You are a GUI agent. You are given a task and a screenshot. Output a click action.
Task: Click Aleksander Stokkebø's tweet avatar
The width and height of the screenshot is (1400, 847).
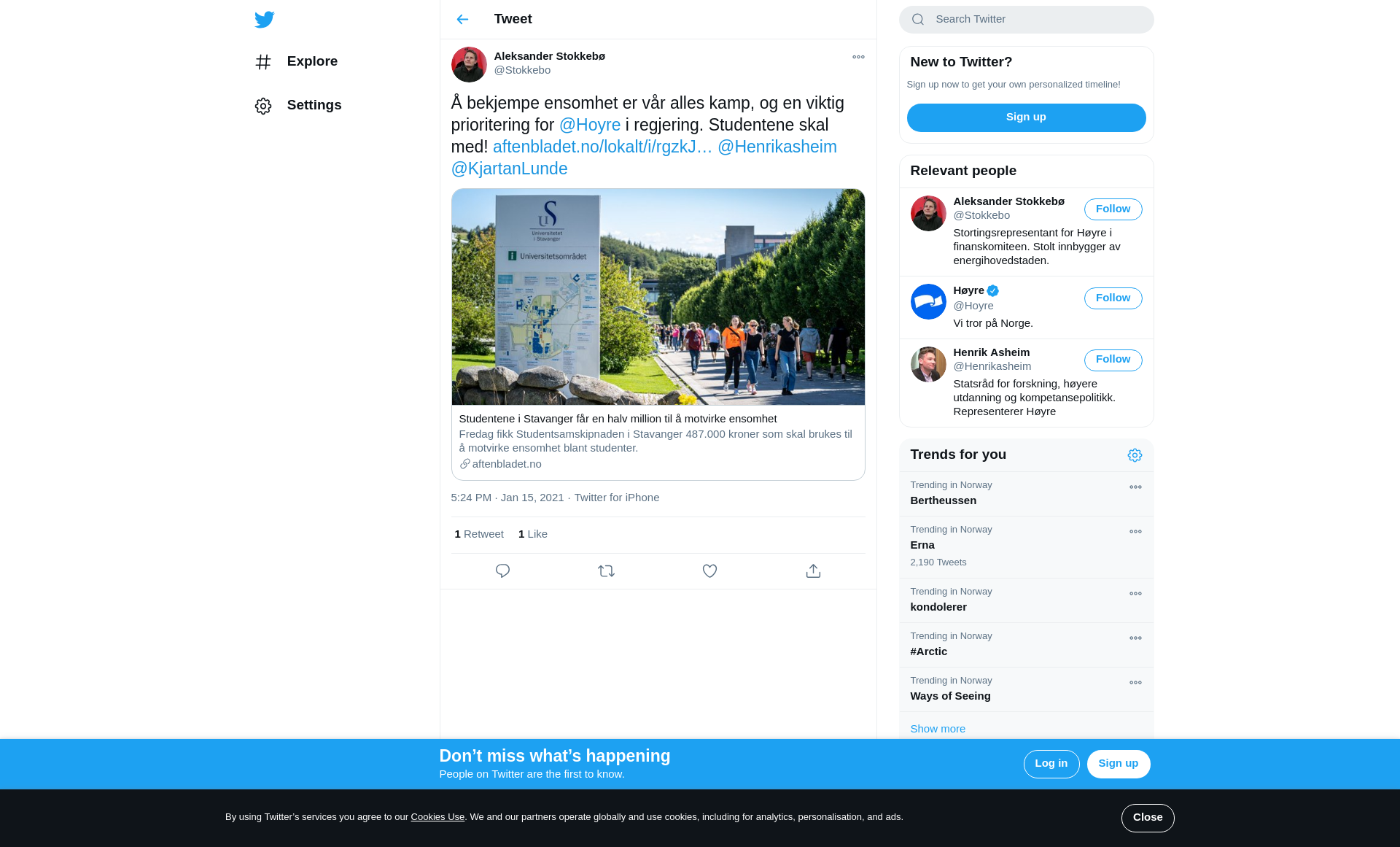pyautogui.click(x=469, y=64)
